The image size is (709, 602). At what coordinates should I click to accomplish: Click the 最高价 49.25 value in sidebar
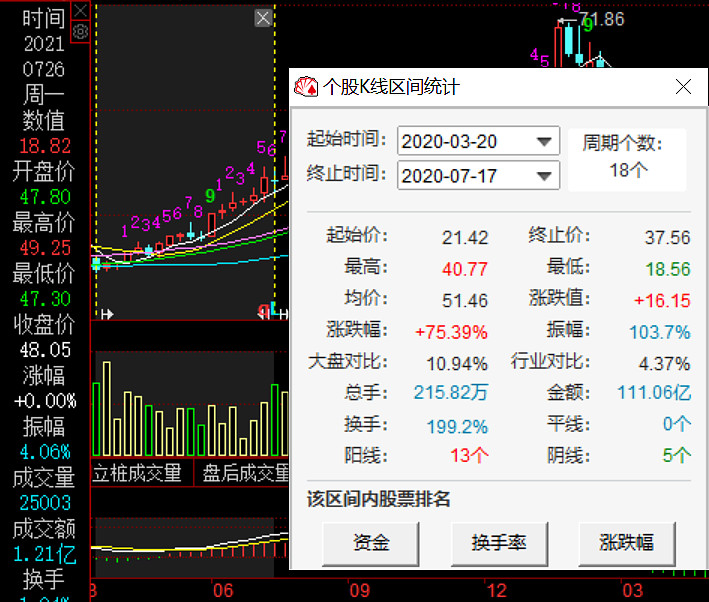(x=45, y=248)
